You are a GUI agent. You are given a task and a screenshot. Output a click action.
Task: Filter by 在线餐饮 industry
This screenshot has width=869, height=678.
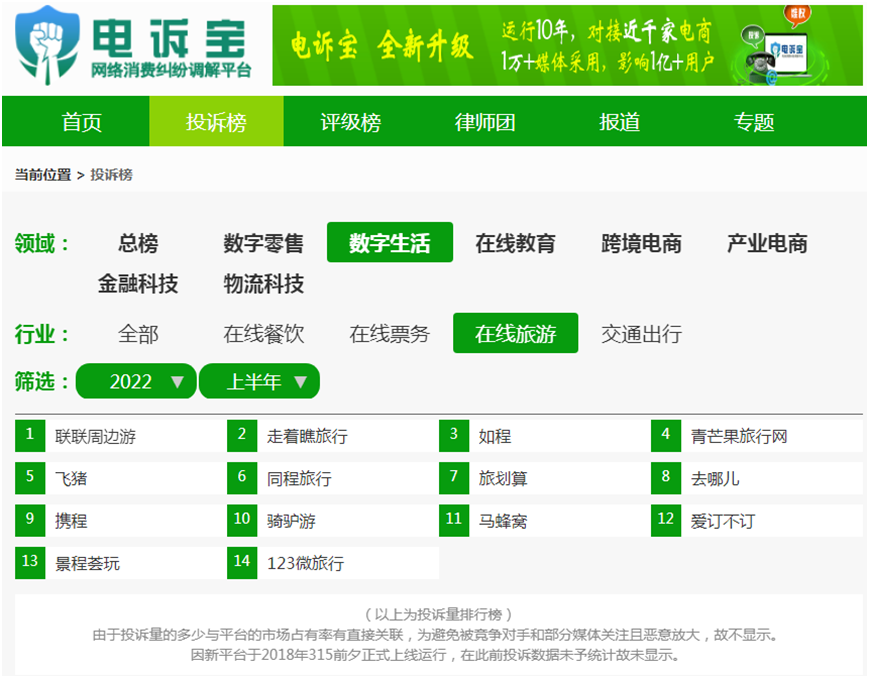(x=264, y=334)
